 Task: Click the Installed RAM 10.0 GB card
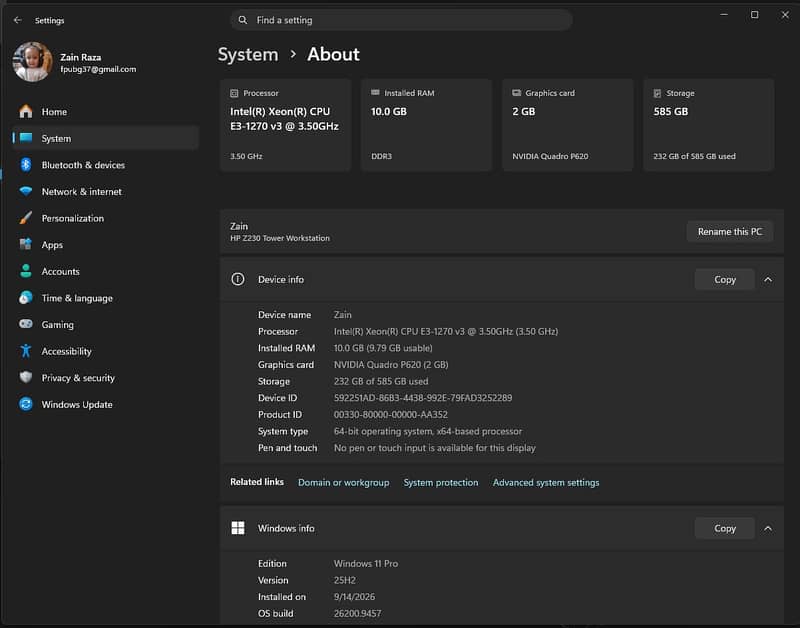tap(427, 124)
